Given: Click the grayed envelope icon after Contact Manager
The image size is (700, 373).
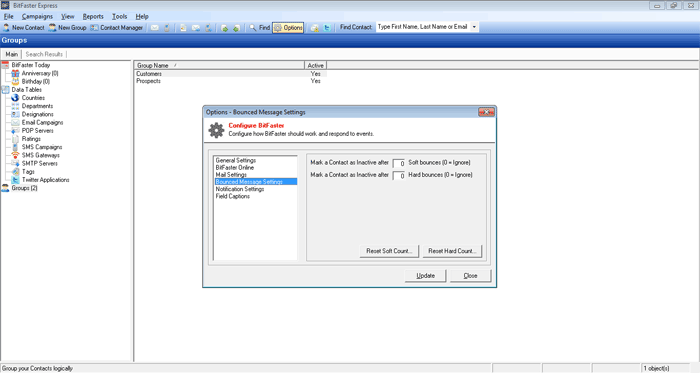Looking at the screenshot, I should [154, 28].
